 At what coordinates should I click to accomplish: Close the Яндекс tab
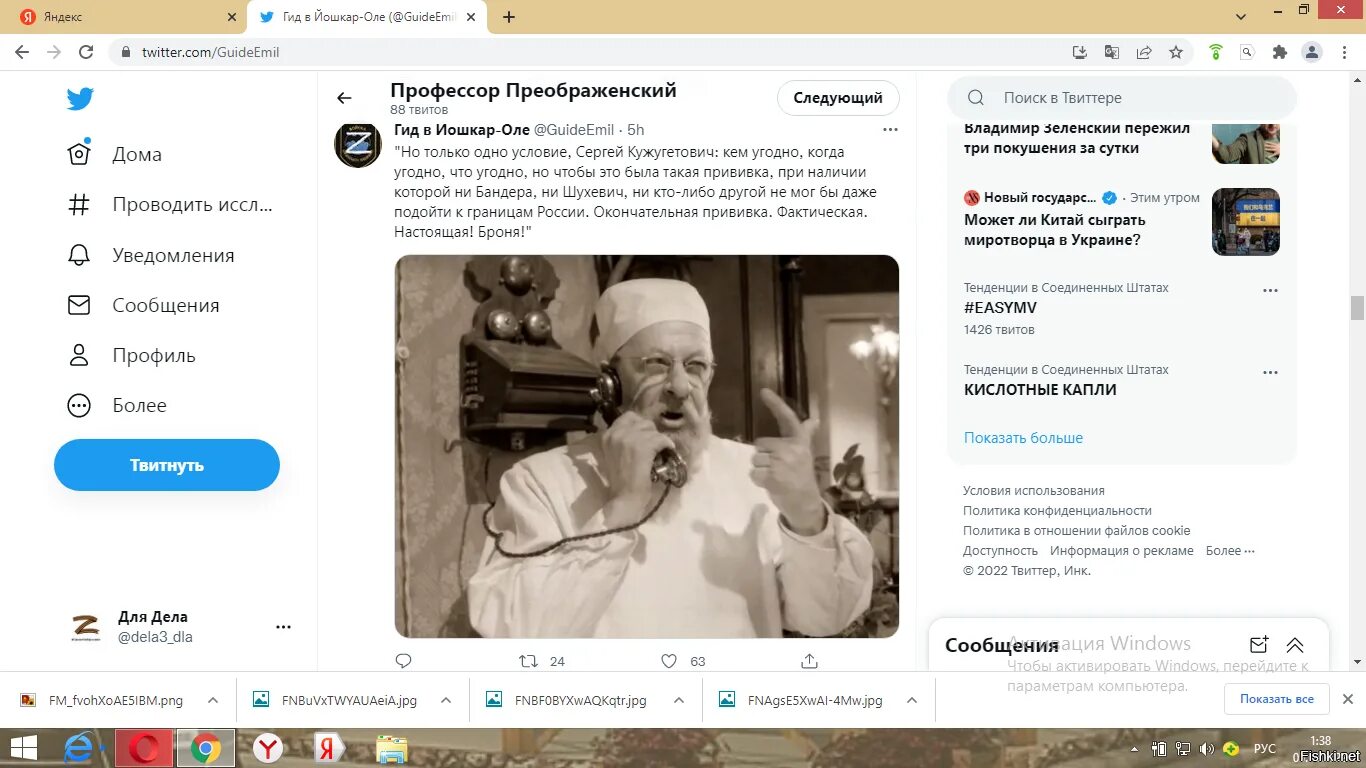coord(232,17)
